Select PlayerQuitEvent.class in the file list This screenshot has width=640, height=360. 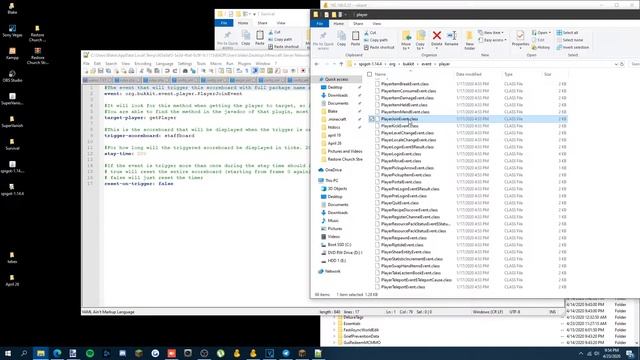[x=400, y=203]
